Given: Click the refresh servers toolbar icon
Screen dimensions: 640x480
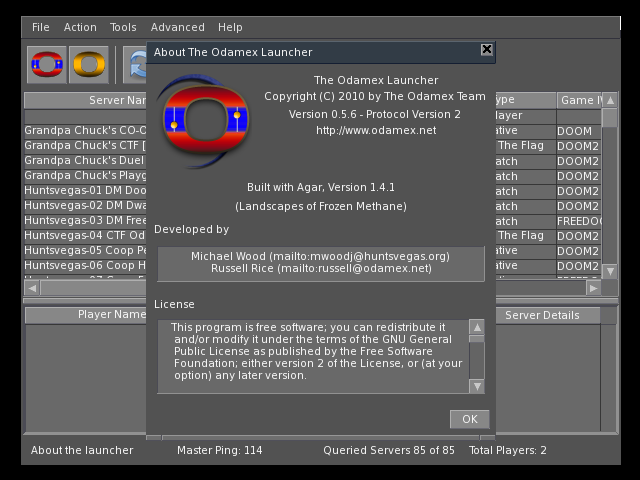Looking at the screenshot, I should pos(134,64).
